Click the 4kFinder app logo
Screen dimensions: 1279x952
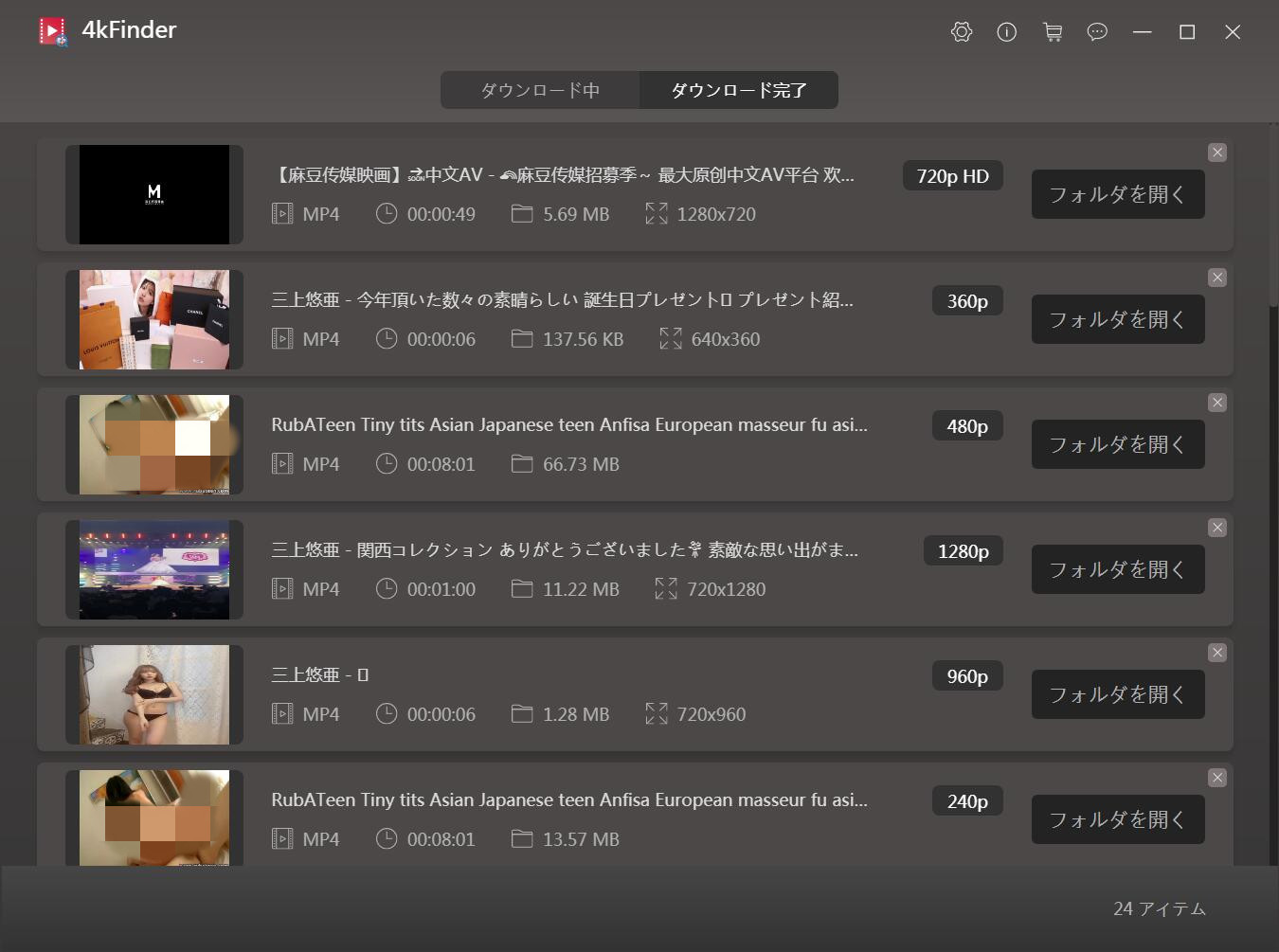(x=53, y=31)
